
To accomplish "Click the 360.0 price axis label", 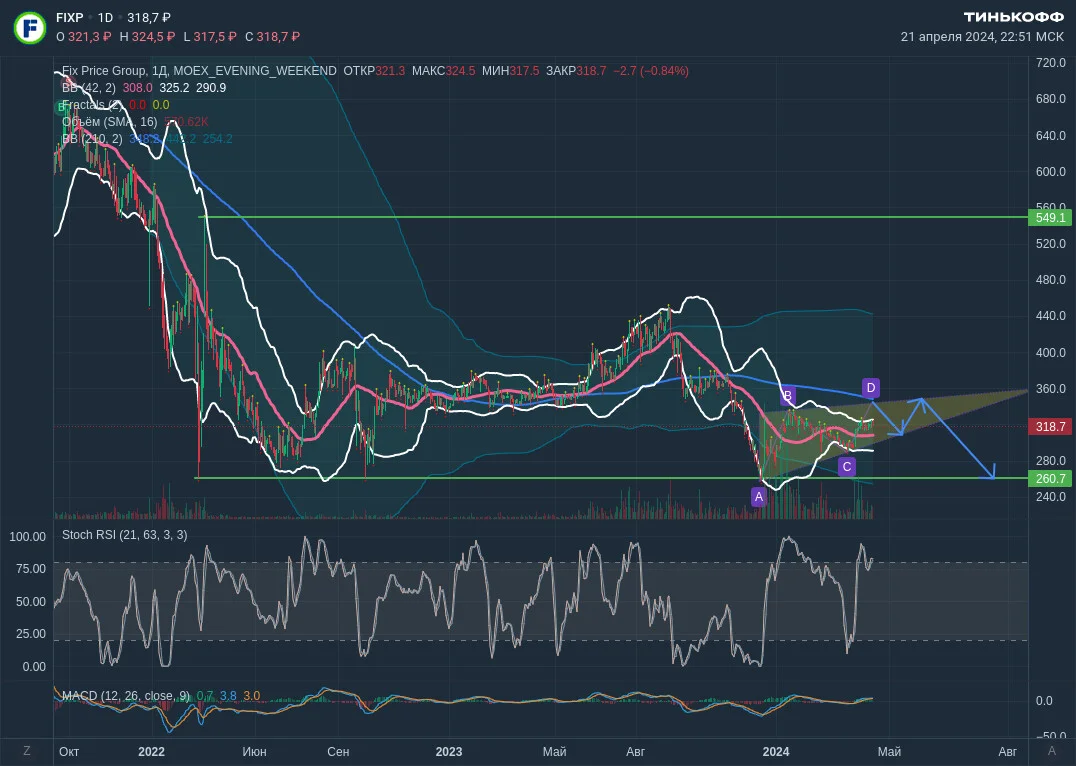I will 1051,388.
